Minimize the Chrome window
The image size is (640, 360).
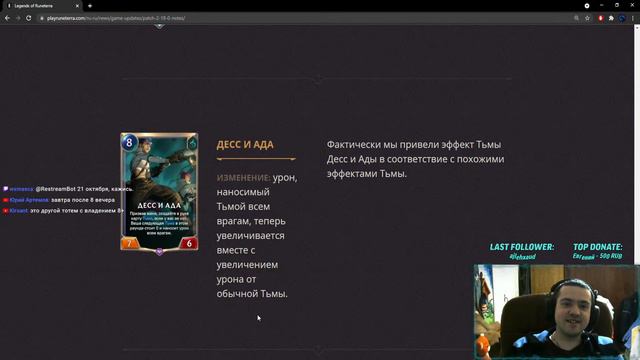coord(602,5)
